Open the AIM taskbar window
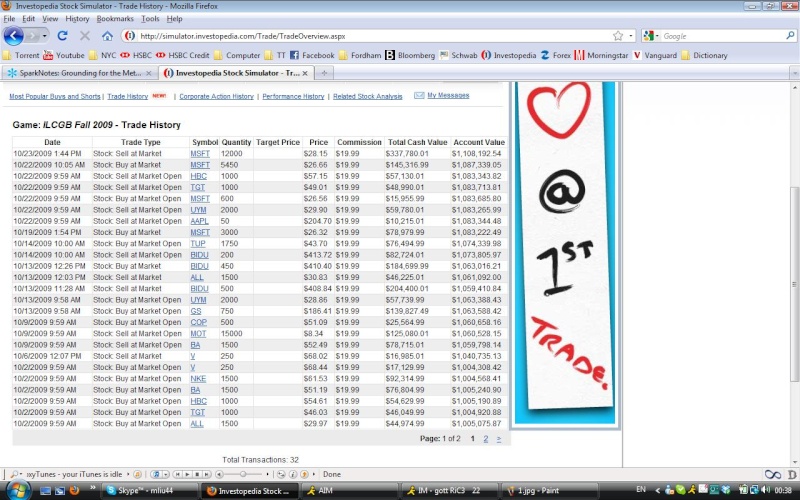Viewport: 800px width, 500px height. (x=349, y=491)
